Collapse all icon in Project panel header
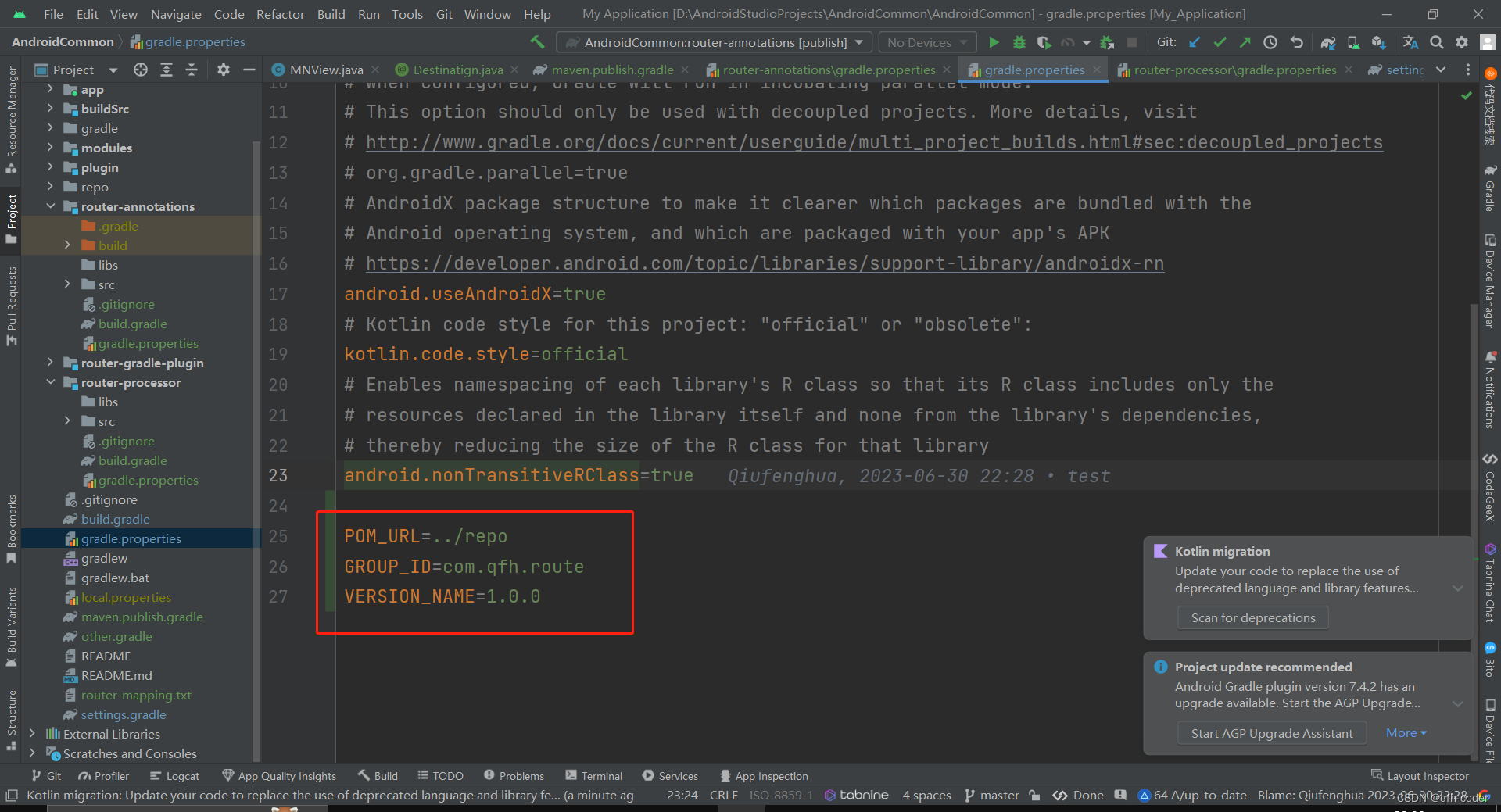Image resolution: width=1501 pixels, height=812 pixels. pyautogui.click(x=192, y=70)
